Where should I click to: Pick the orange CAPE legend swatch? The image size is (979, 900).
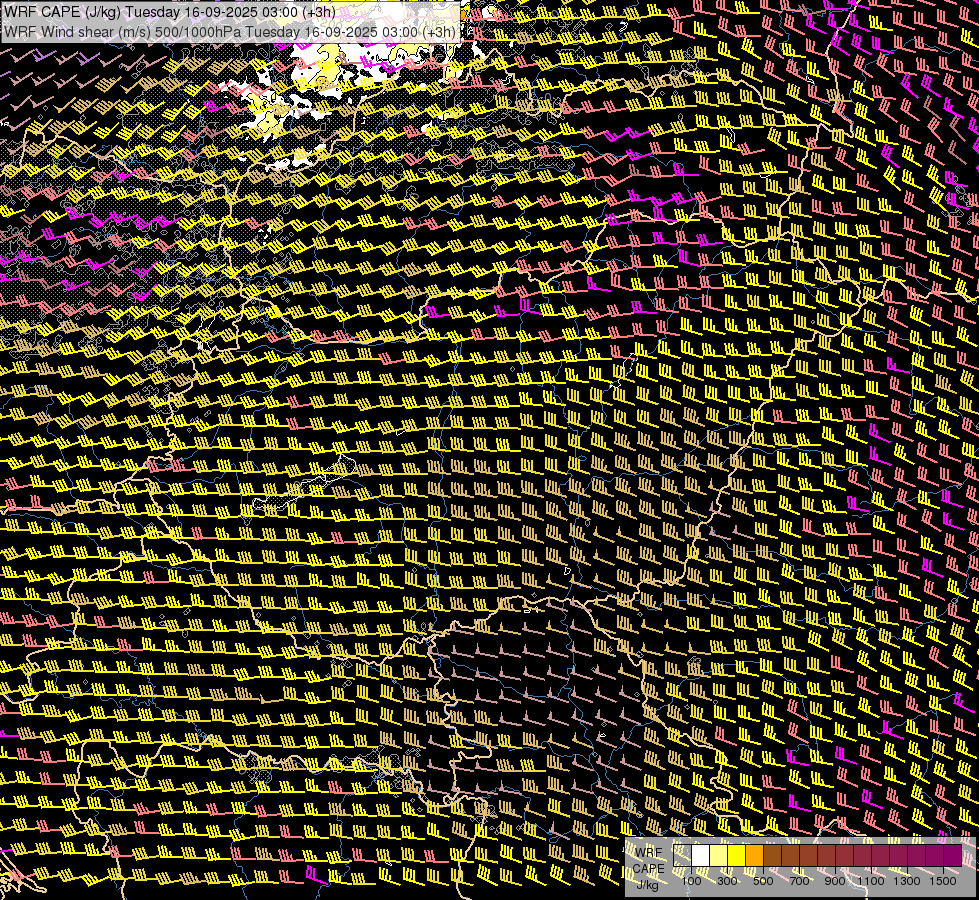[754, 856]
